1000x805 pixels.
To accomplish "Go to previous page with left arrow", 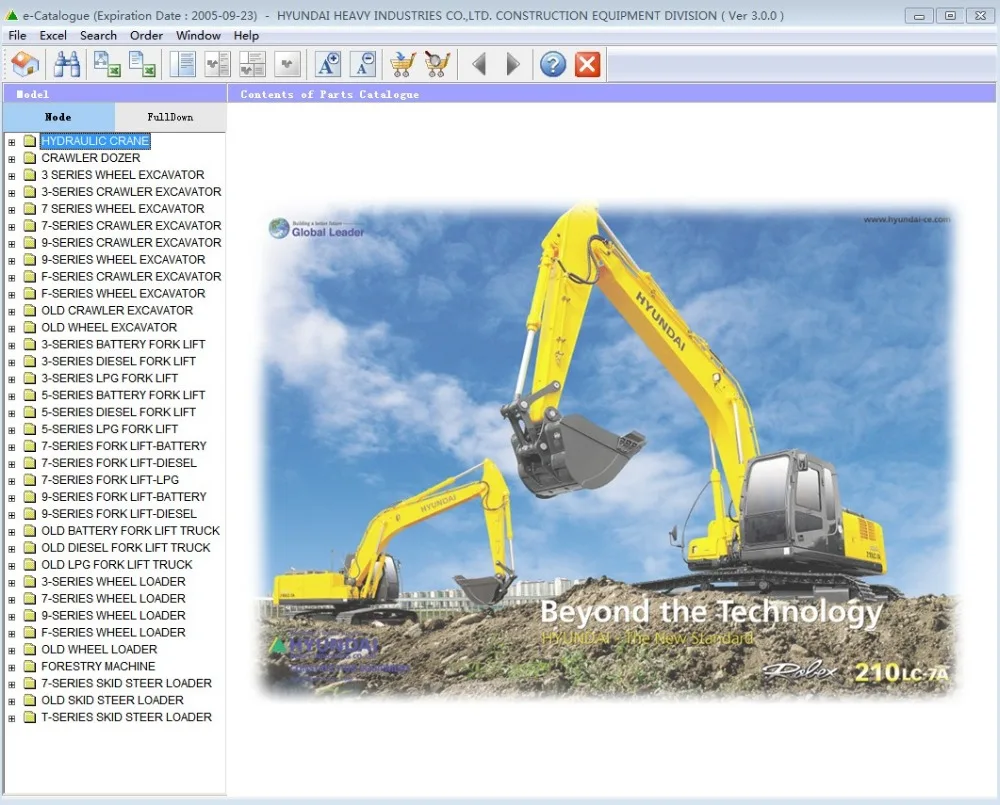I will click(480, 64).
